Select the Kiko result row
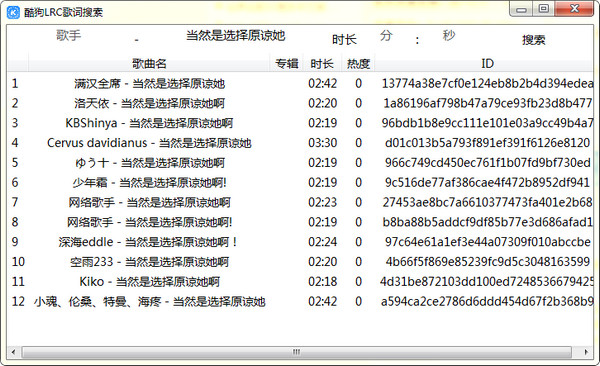This screenshot has height=366, width=600. (300, 282)
